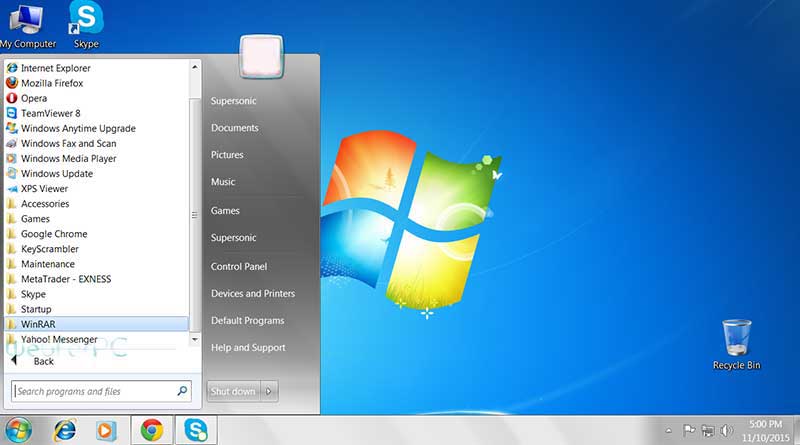Click the Search programs and files field
This screenshot has width=800, height=445.
[x=92, y=391]
